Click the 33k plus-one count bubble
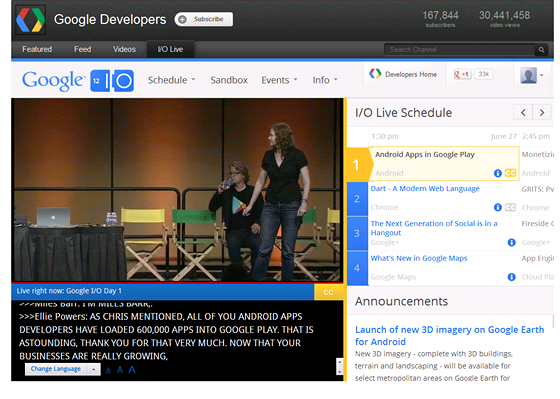This screenshot has width=560, height=399. click(484, 74)
